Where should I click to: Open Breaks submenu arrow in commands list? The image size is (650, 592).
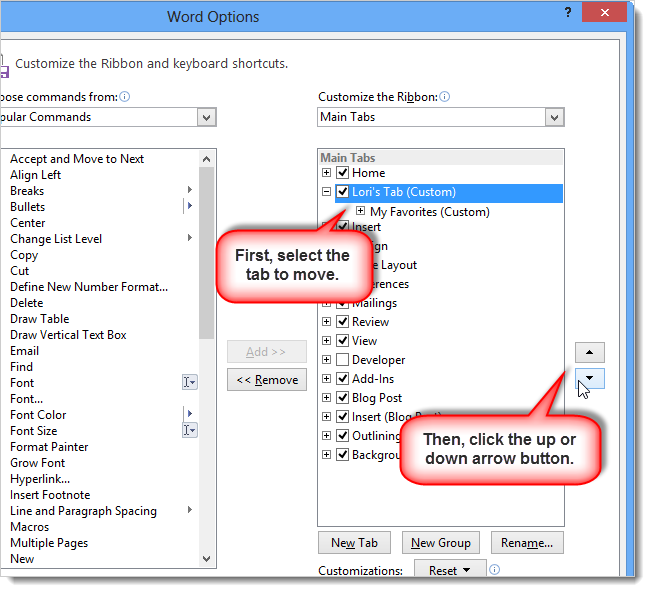tap(189, 189)
